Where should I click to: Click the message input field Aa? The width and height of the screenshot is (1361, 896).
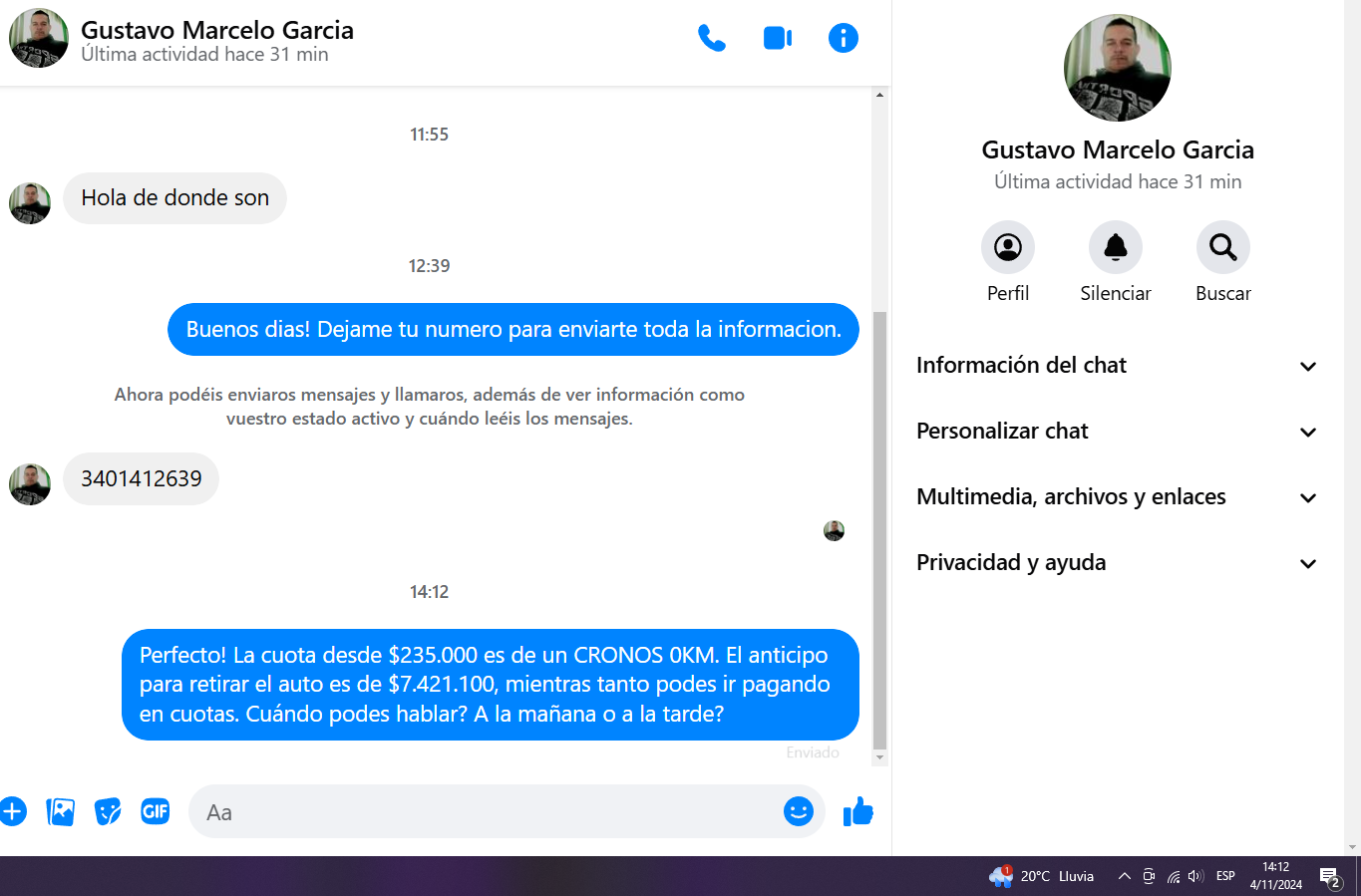507,811
